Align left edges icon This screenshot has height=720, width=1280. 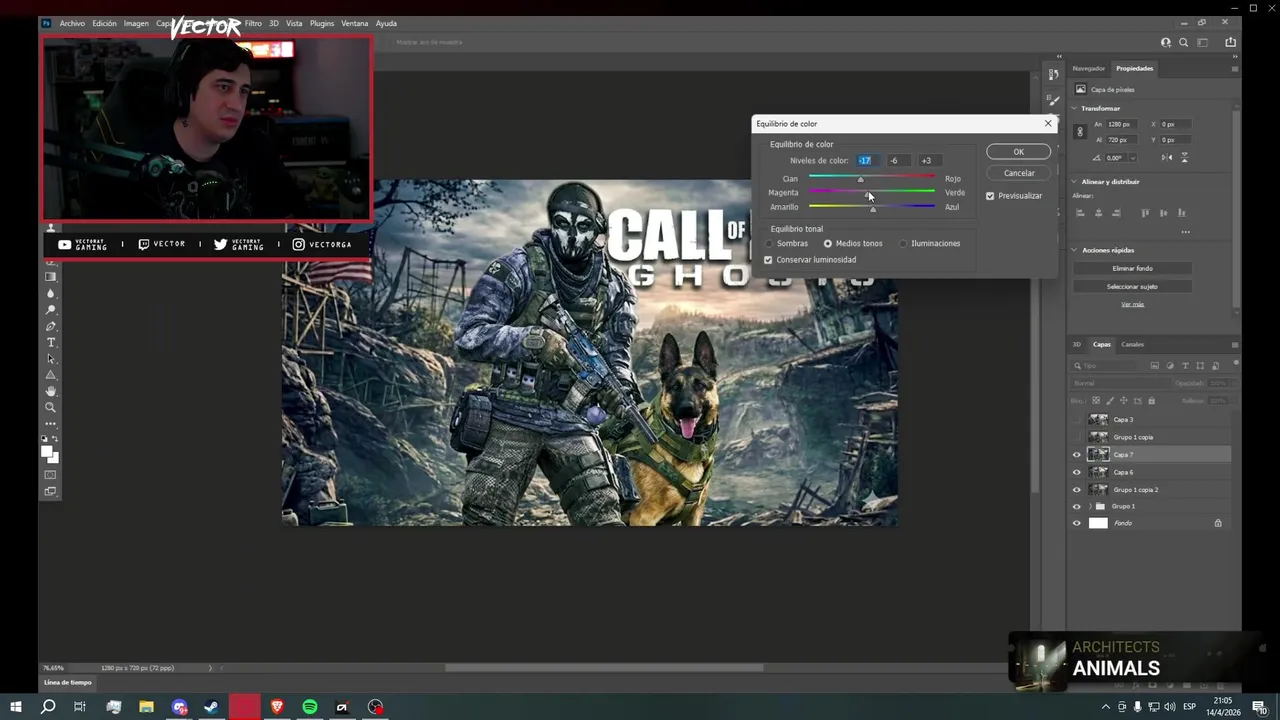pos(1080,213)
